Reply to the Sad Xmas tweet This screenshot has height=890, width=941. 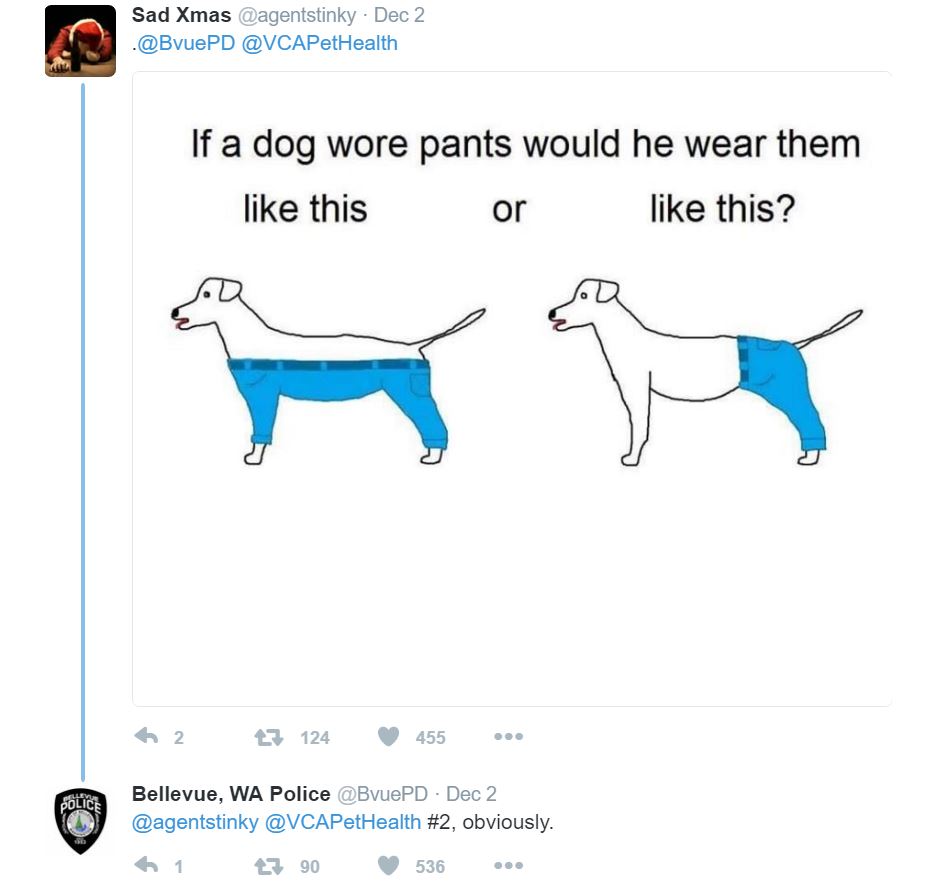coord(146,736)
